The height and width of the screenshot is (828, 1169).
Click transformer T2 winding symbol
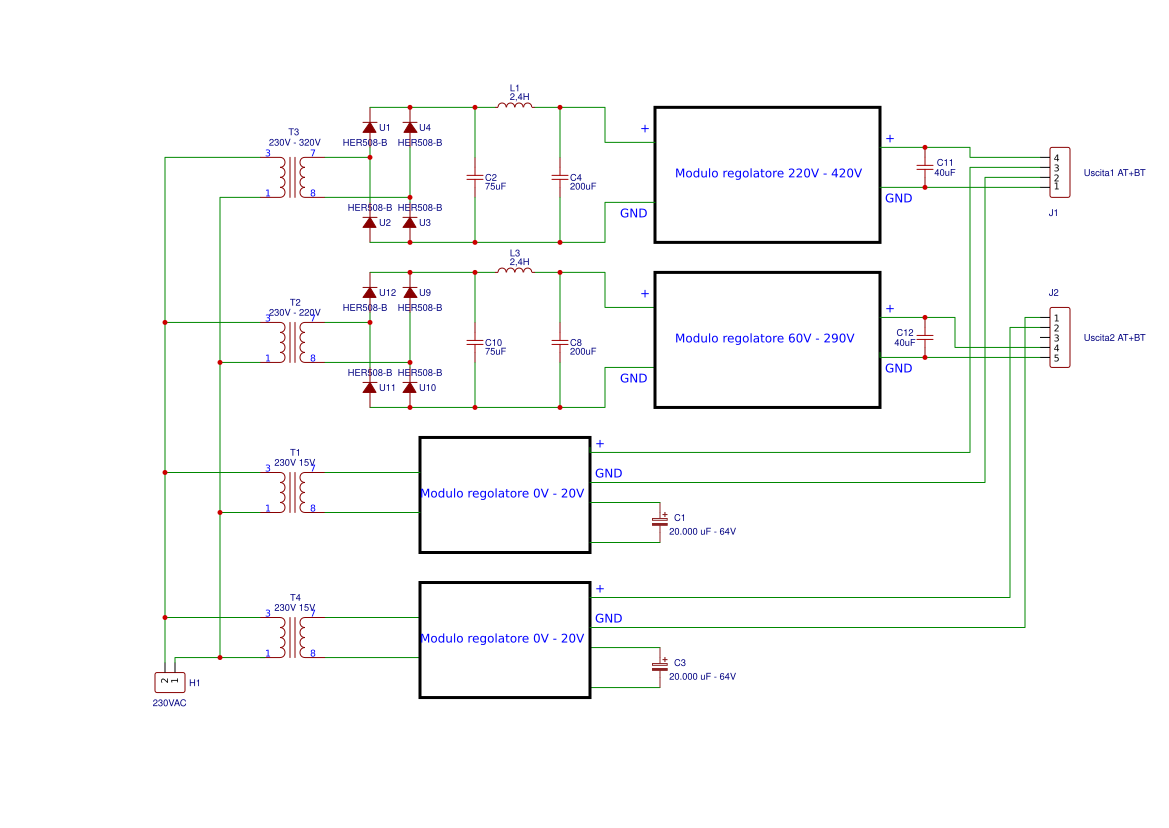(292, 340)
